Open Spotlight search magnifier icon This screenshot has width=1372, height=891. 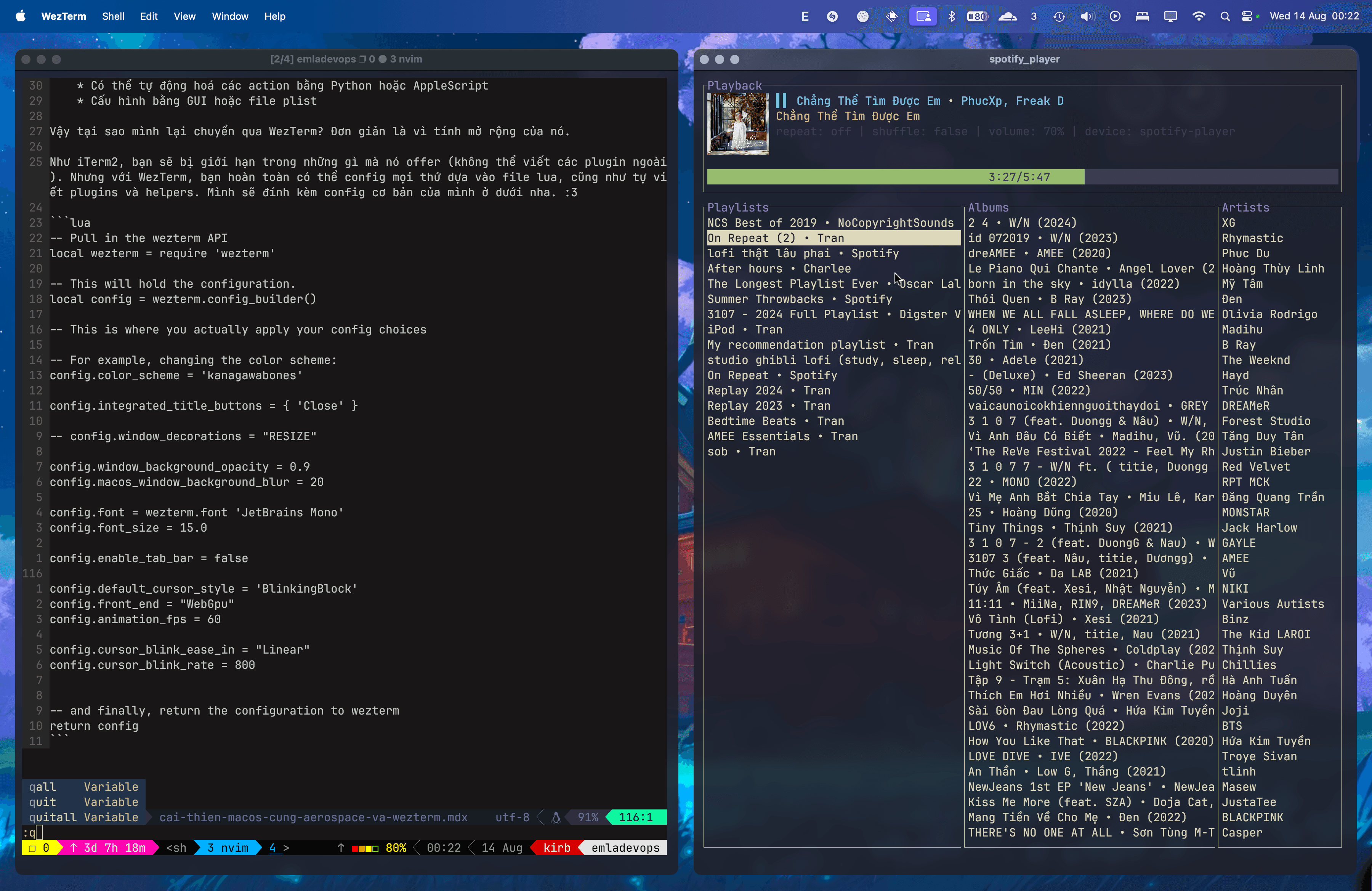pos(1225,16)
